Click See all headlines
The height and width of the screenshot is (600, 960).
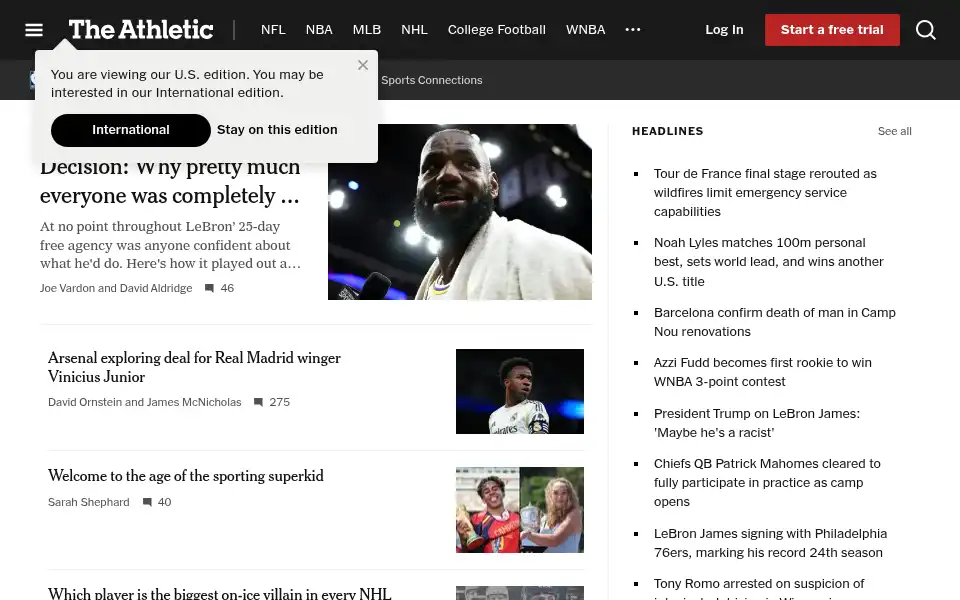pos(894,131)
